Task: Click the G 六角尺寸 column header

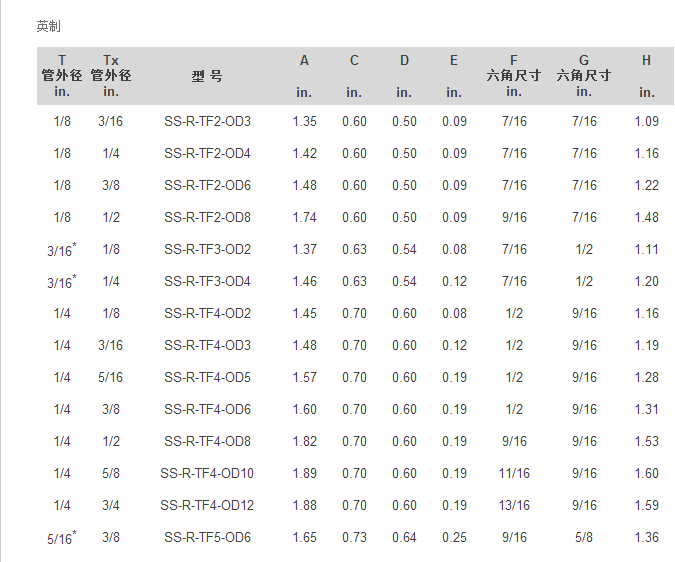Action: pos(584,76)
